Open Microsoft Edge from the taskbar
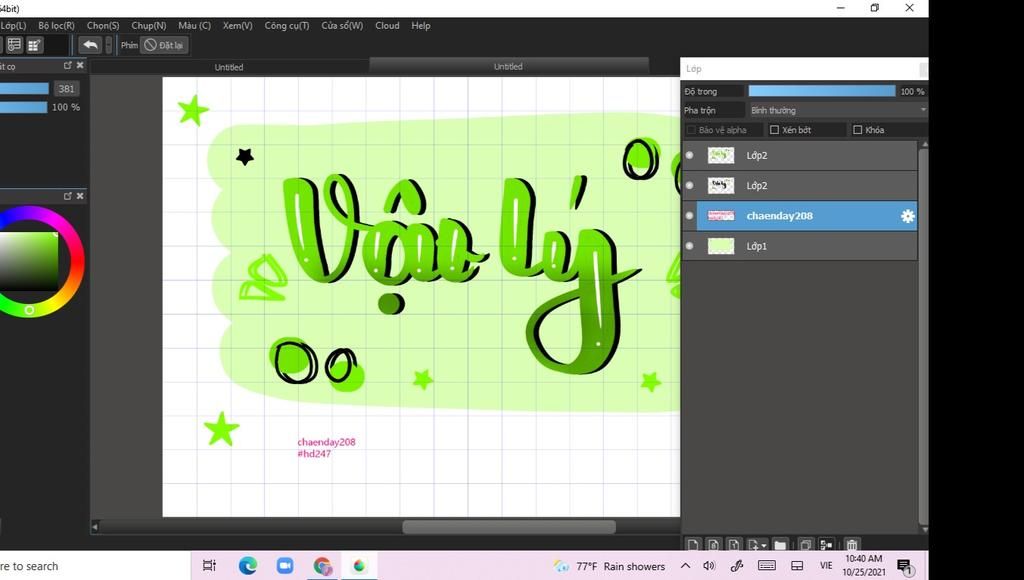This screenshot has height=580, width=1024. (248, 566)
